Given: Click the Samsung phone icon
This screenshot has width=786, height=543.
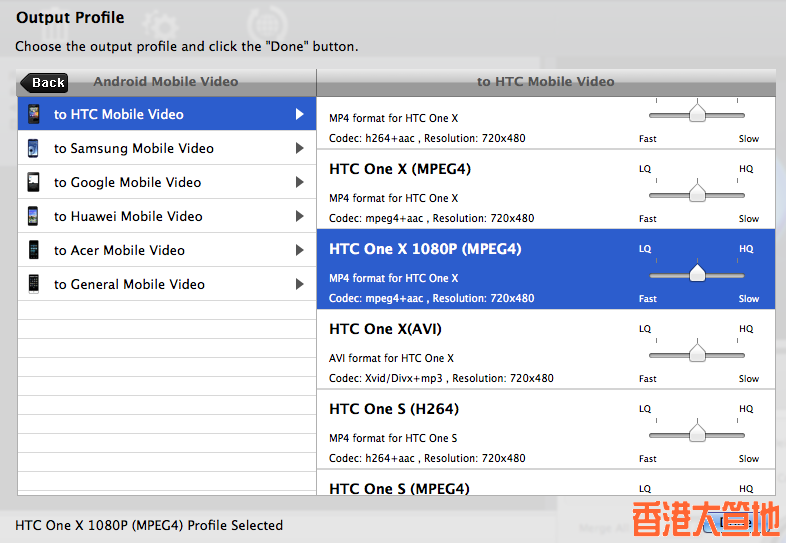Looking at the screenshot, I should (34, 148).
